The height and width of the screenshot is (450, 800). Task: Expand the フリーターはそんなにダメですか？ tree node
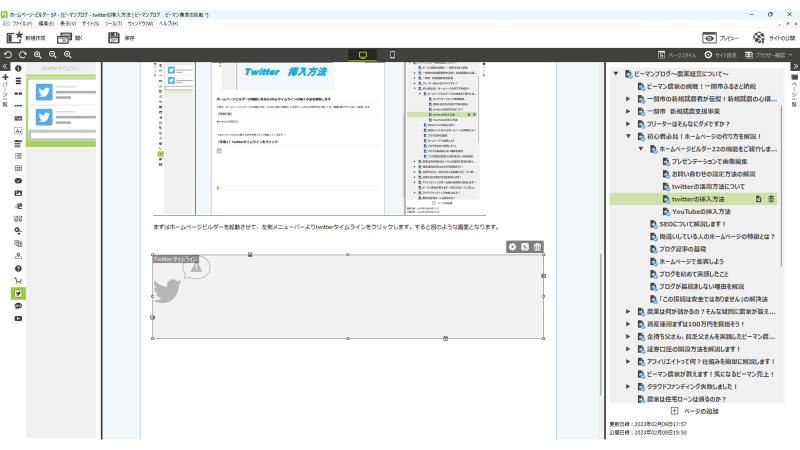[628, 124]
